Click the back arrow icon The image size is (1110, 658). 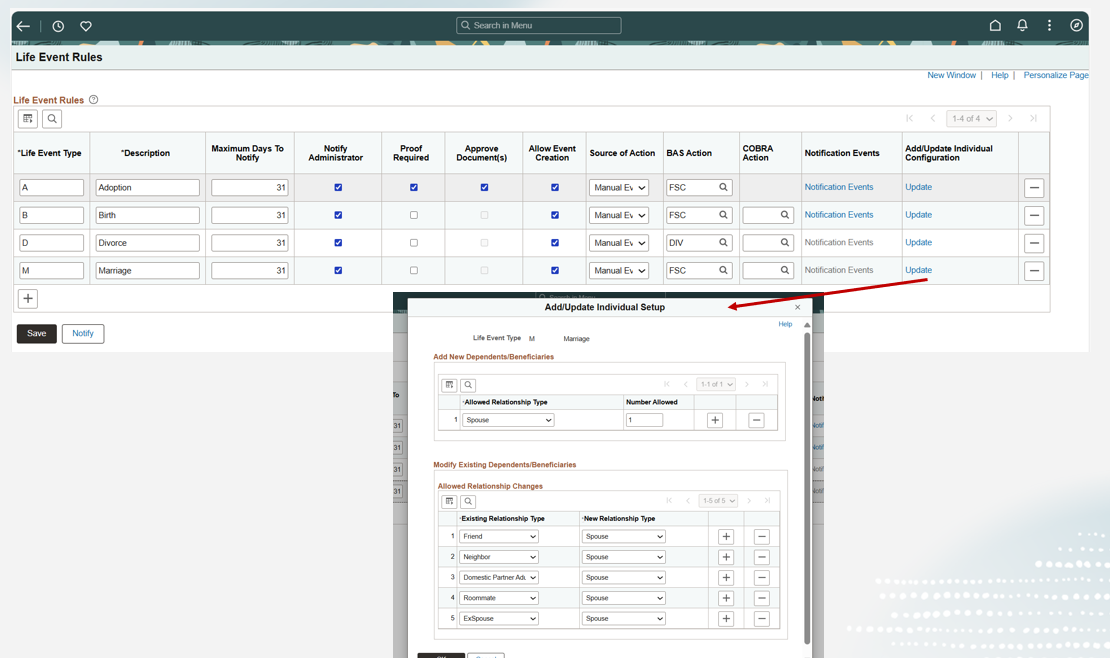[23, 26]
